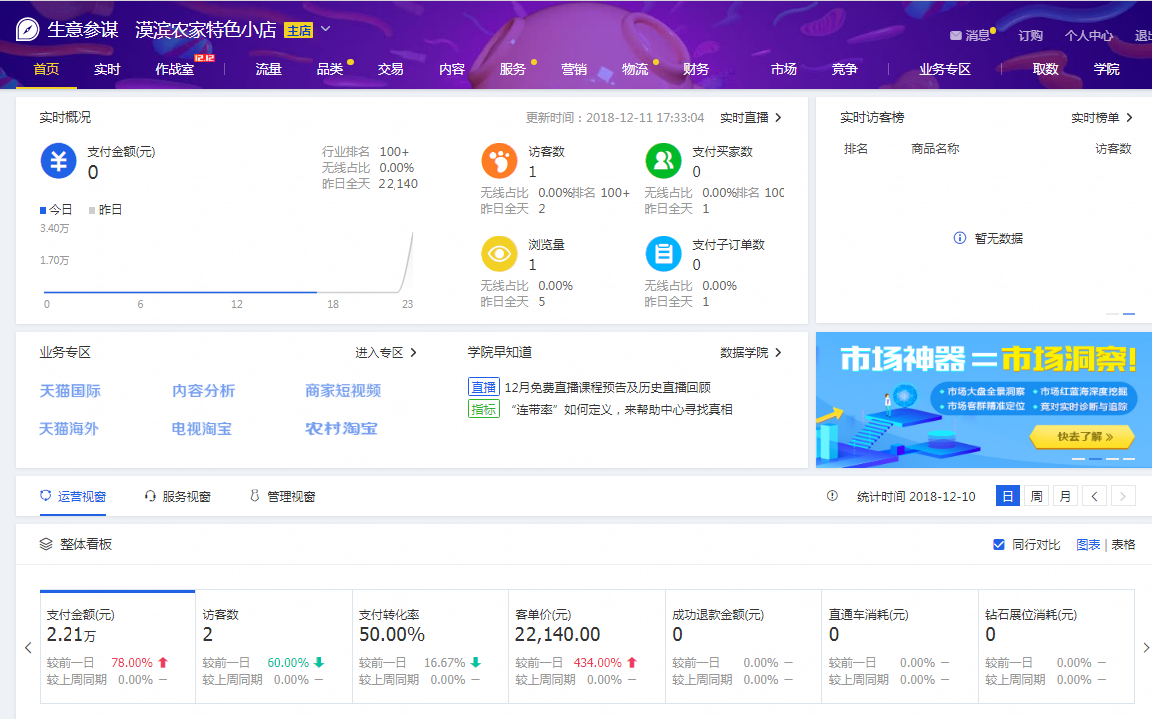Screen dimensions: 1152x719
Task: Click the blue 支付子订单数 document icon
Action: (x=663, y=254)
